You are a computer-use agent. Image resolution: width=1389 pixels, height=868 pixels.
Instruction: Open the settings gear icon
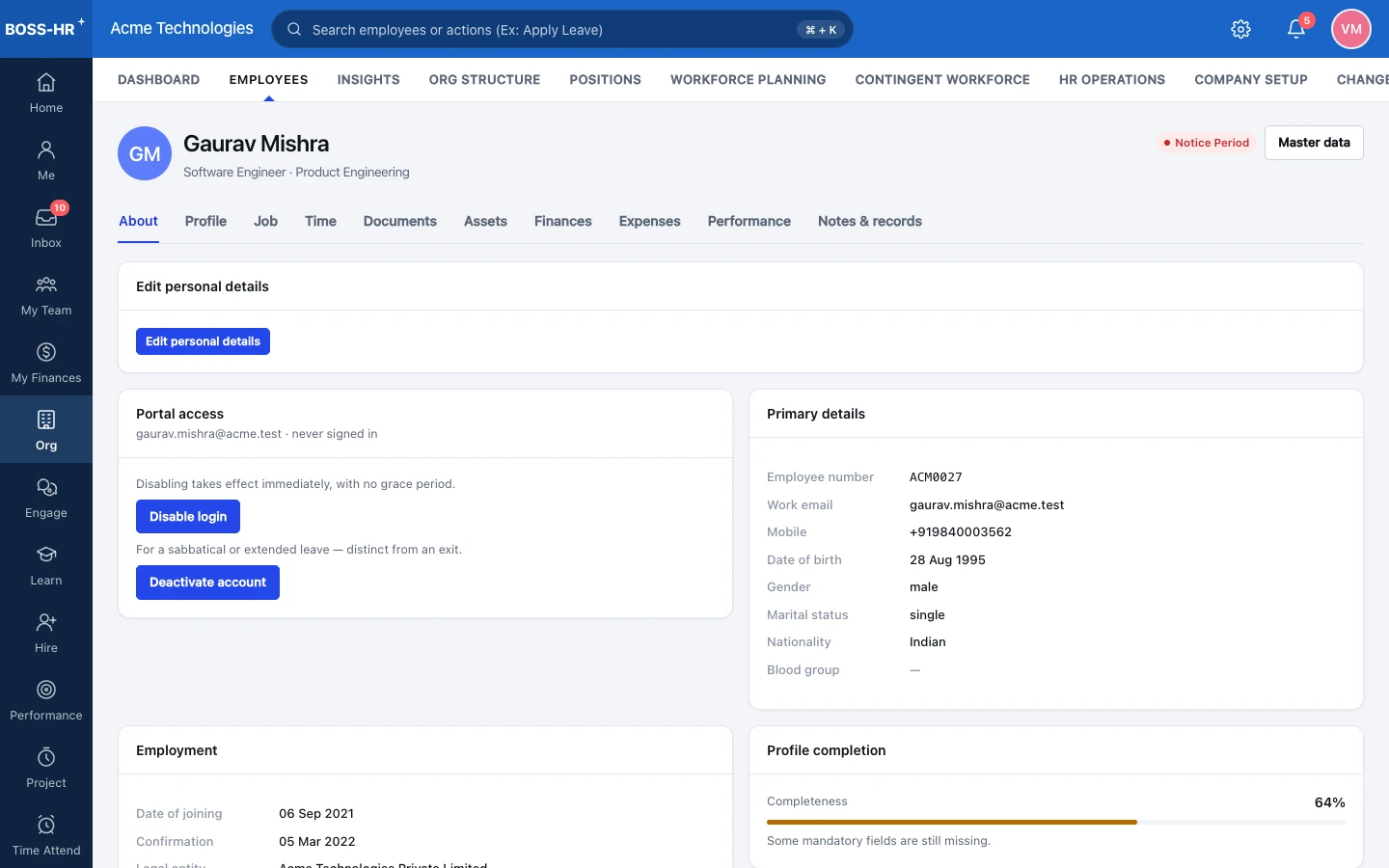[1241, 29]
